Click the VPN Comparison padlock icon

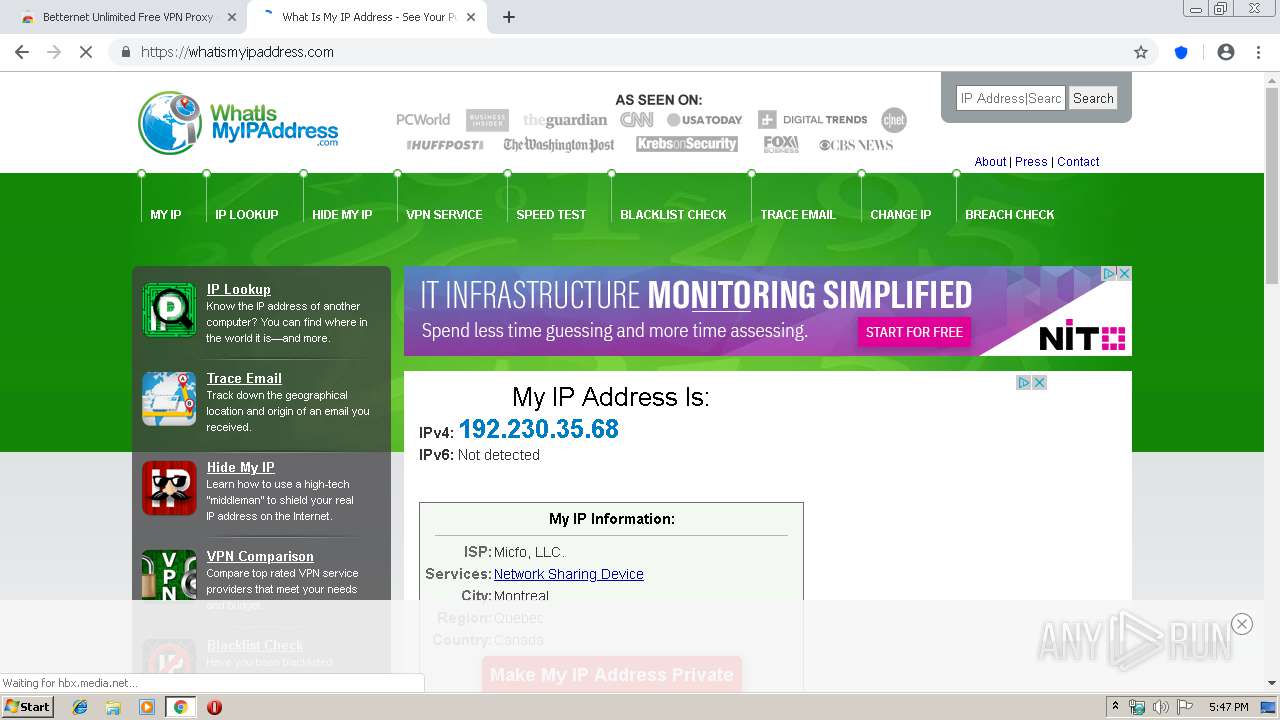point(169,575)
